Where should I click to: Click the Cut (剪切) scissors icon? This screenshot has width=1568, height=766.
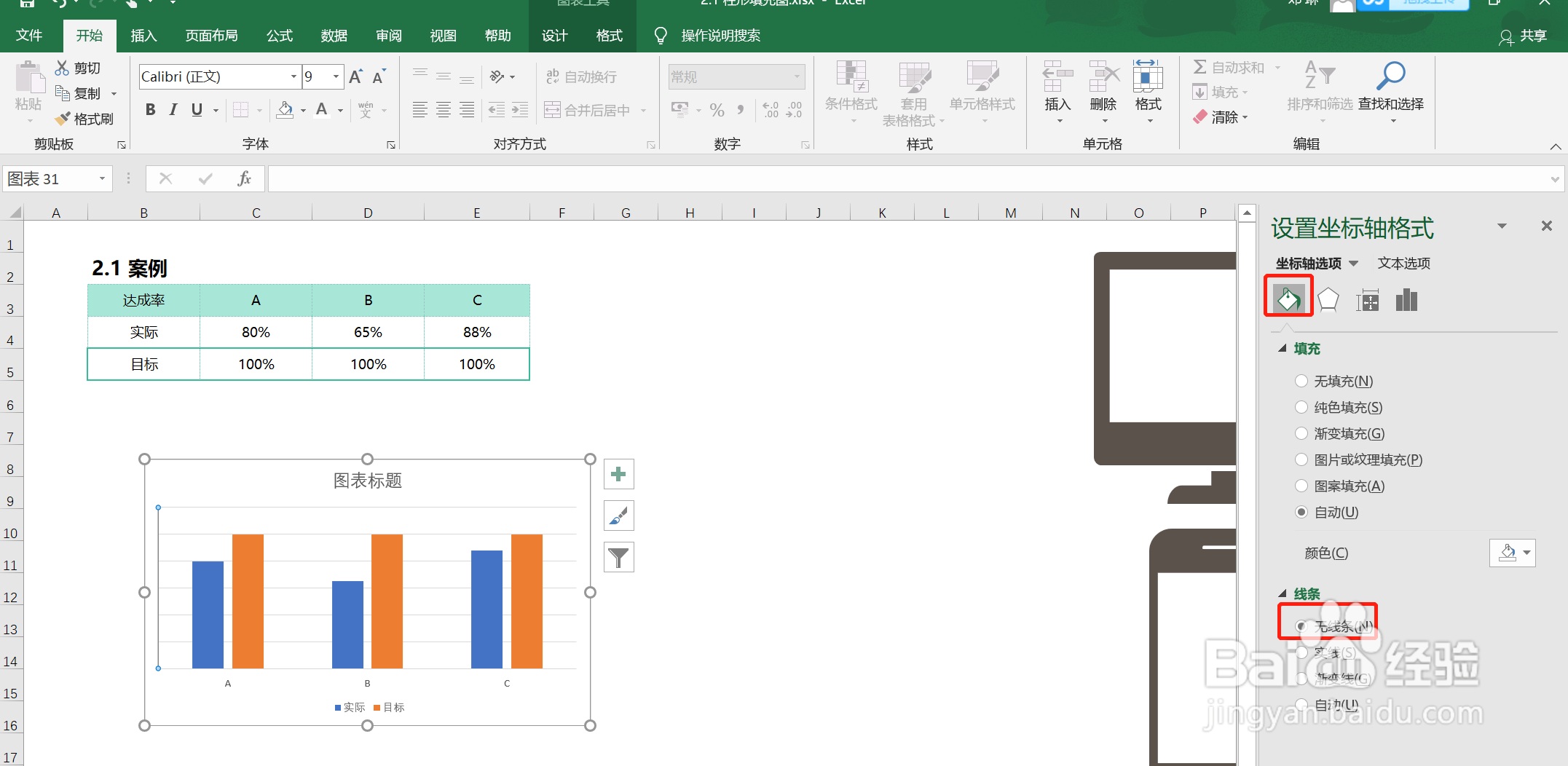click(63, 68)
